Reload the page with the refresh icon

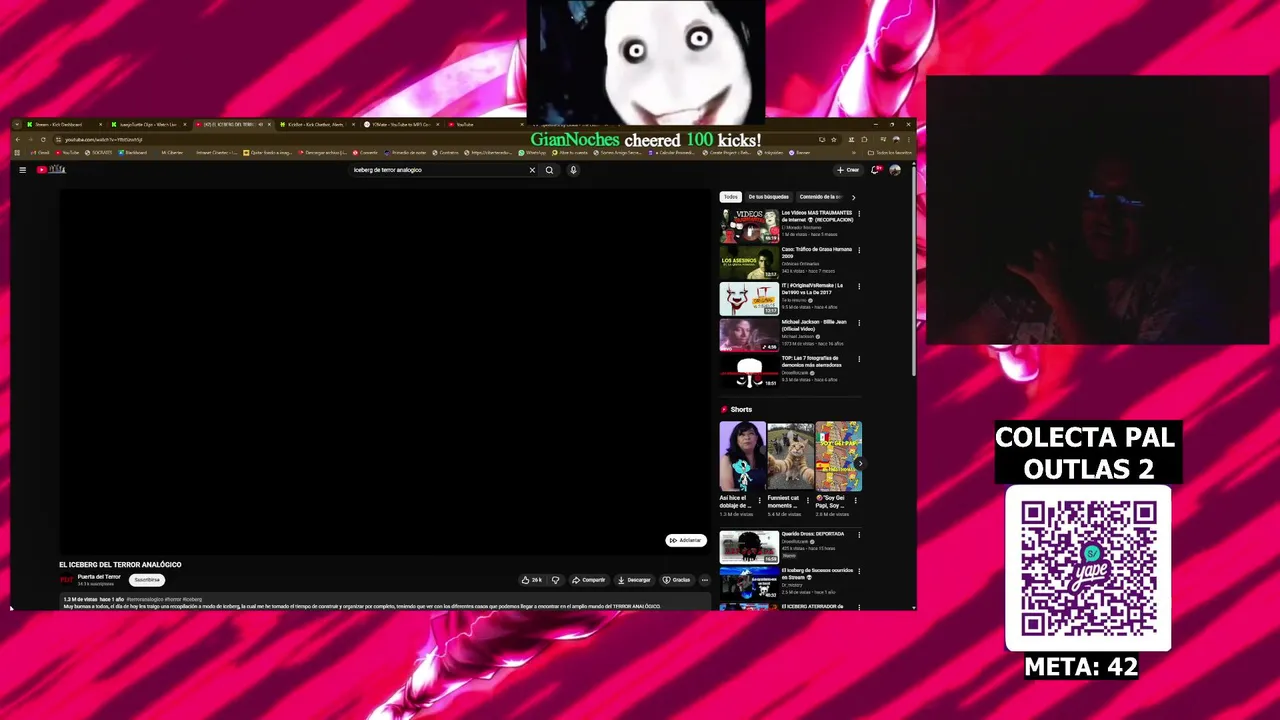[43, 139]
